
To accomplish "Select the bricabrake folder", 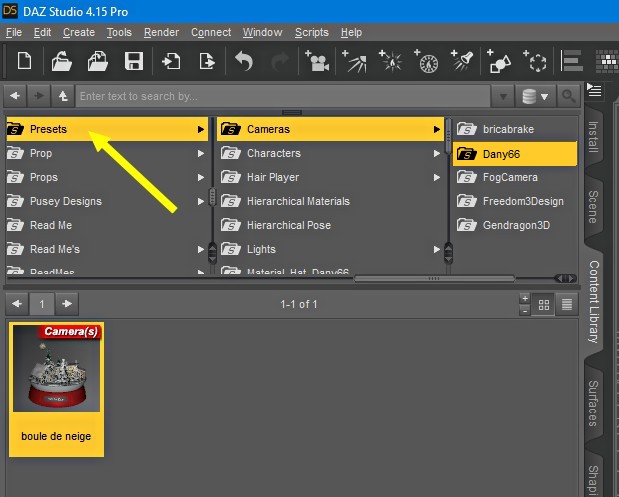I will [x=515, y=129].
